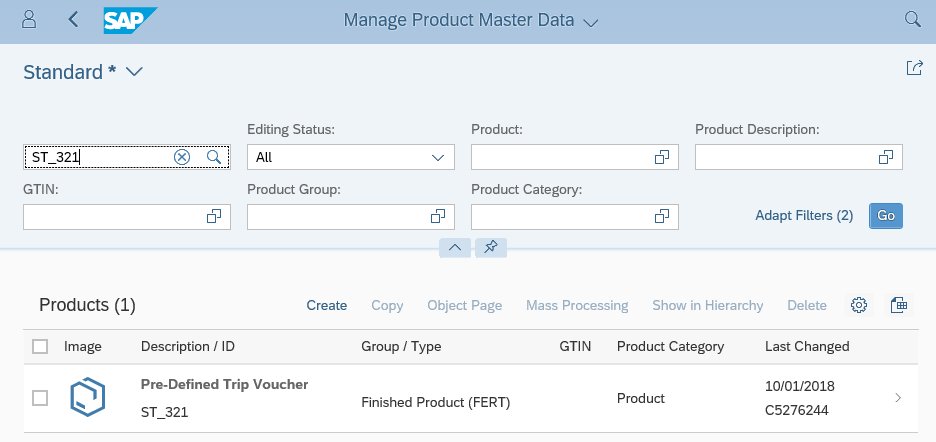Open the user profile icon
The width and height of the screenshot is (936, 442).
click(x=29, y=20)
